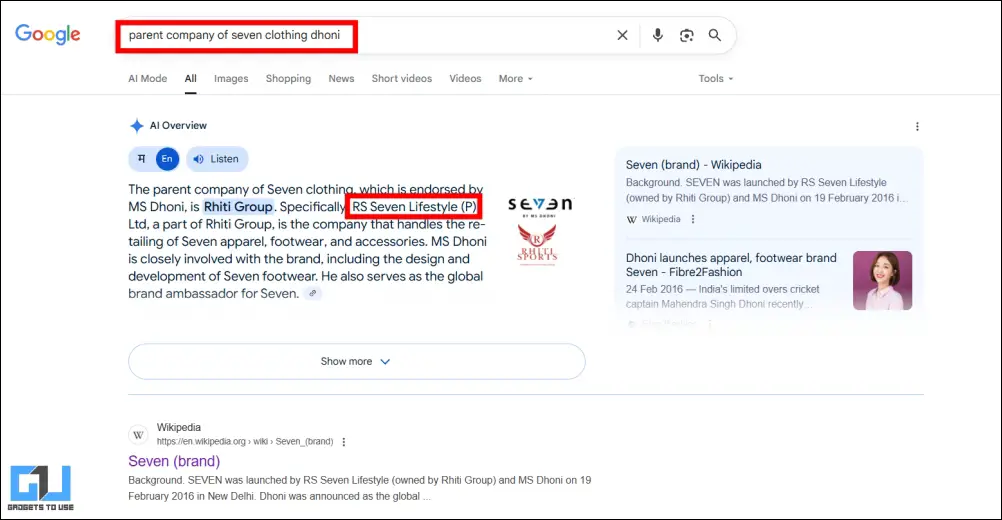Screen dimensions: 1002x520
Task: Click highlighted Rhiti Group text
Action: tap(238, 207)
